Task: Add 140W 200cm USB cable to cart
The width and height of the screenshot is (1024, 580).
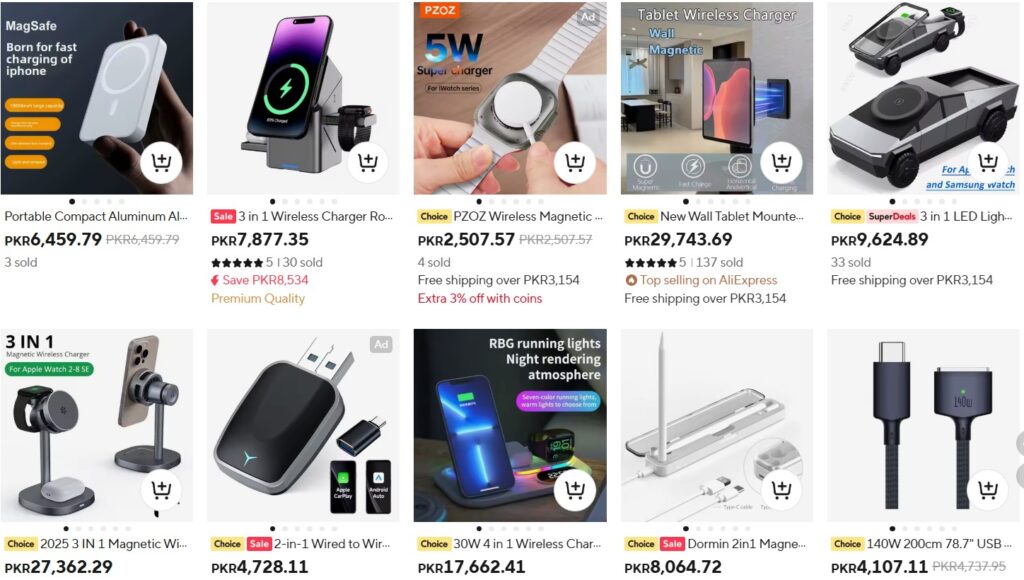Action: click(x=987, y=489)
